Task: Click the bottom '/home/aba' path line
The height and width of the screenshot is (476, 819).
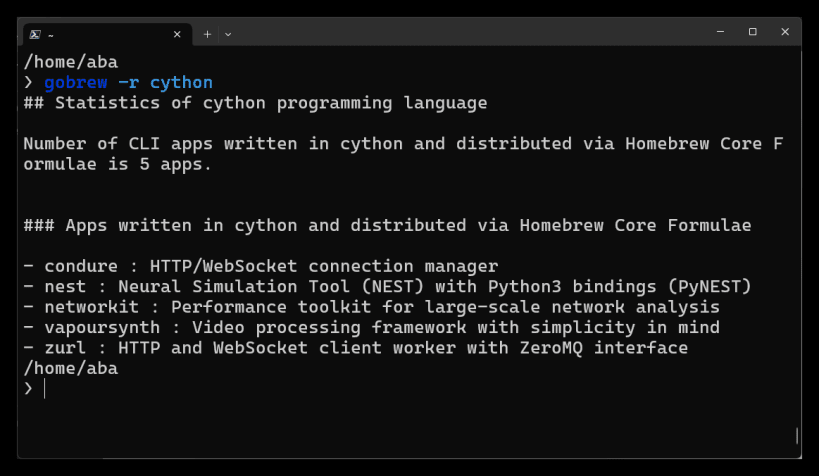Action: click(71, 368)
